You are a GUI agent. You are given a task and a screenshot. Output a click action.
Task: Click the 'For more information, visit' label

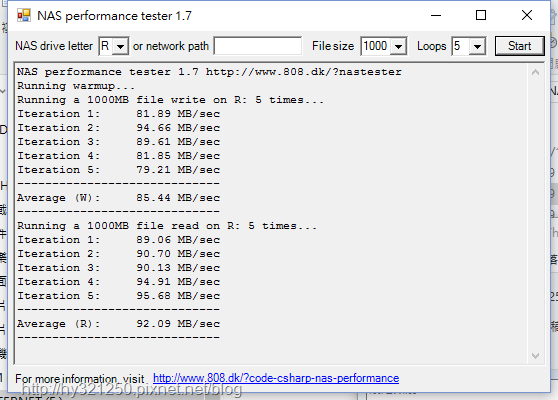(x=79, y=378)
